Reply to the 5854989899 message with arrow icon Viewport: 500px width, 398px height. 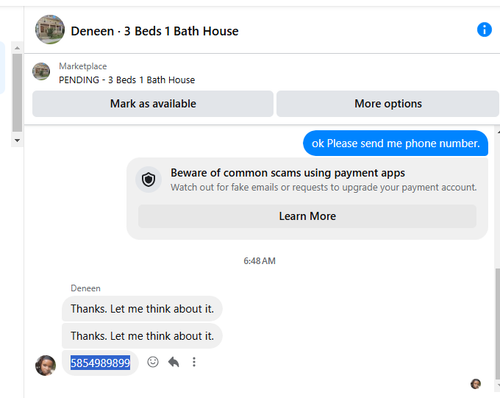(173, 362)
